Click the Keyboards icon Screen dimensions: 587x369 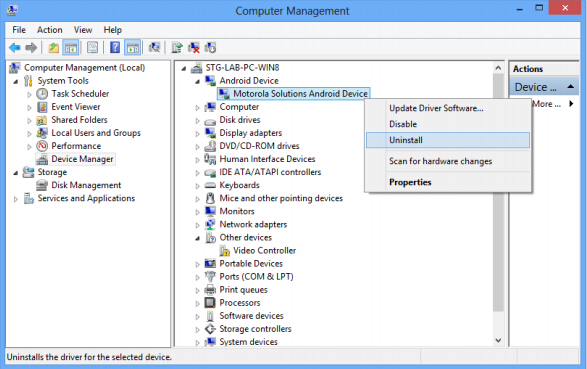tap(210, 185)
